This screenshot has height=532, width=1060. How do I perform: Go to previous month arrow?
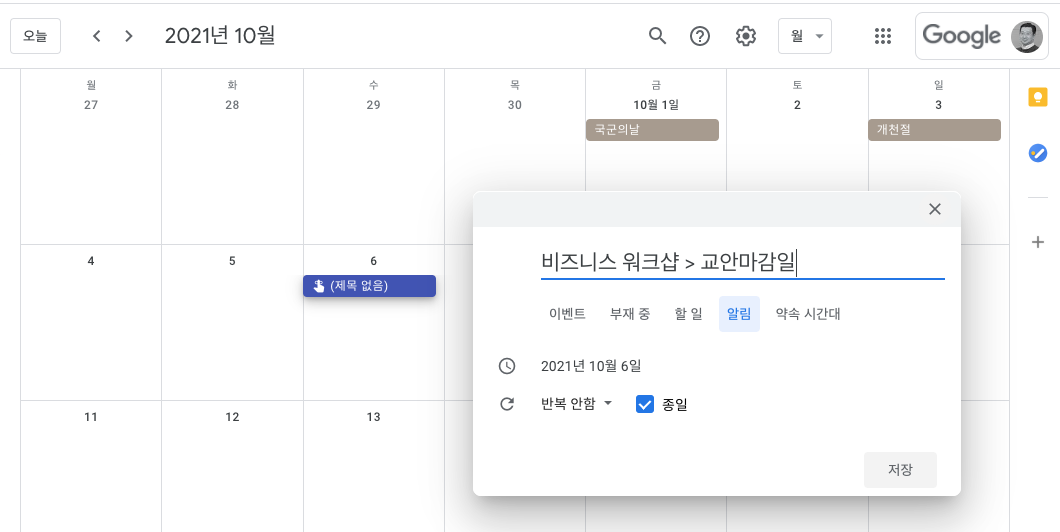click(97, 36)
